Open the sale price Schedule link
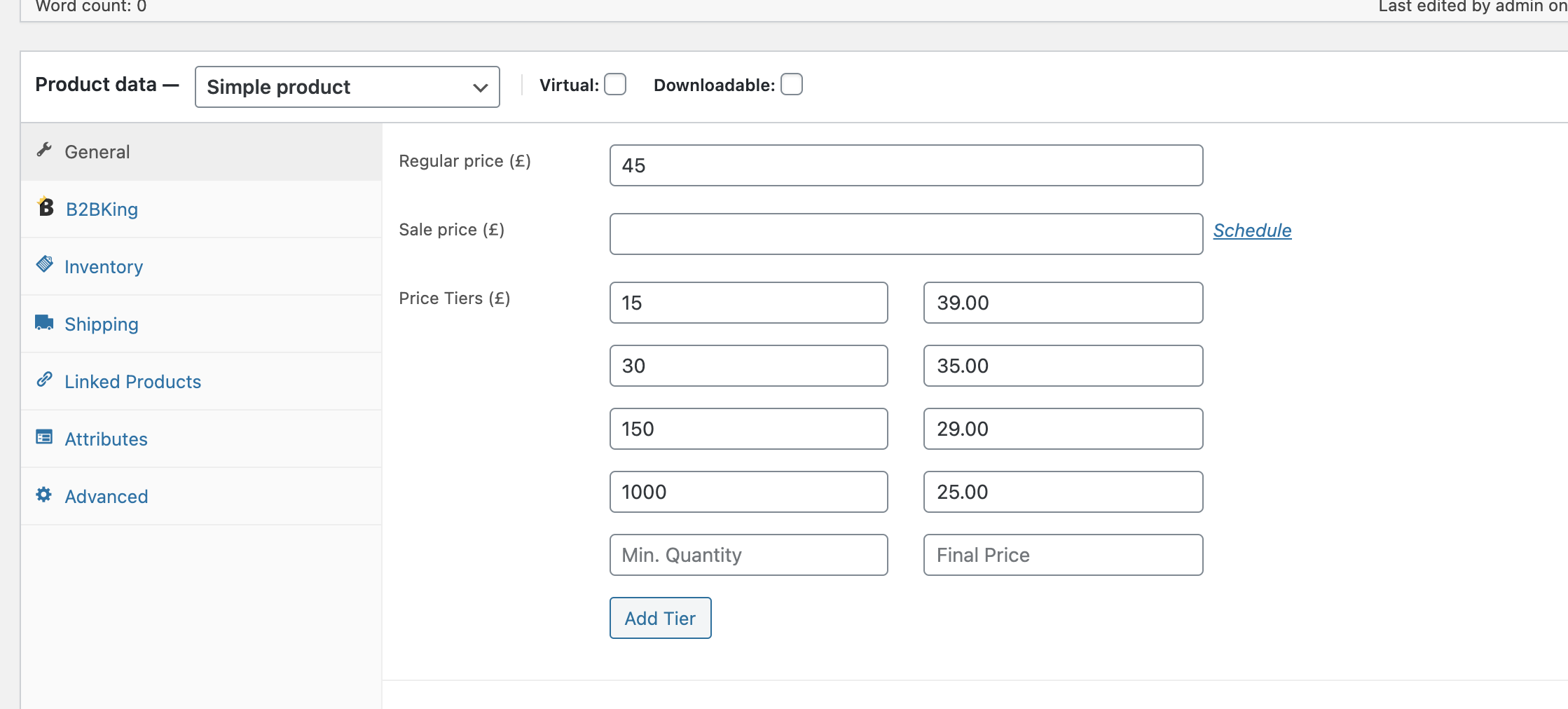 [x=1252, y=230]
